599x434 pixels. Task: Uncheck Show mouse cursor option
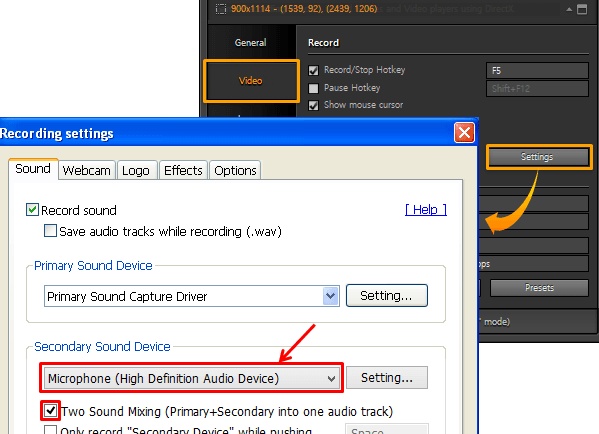point(313,105)
